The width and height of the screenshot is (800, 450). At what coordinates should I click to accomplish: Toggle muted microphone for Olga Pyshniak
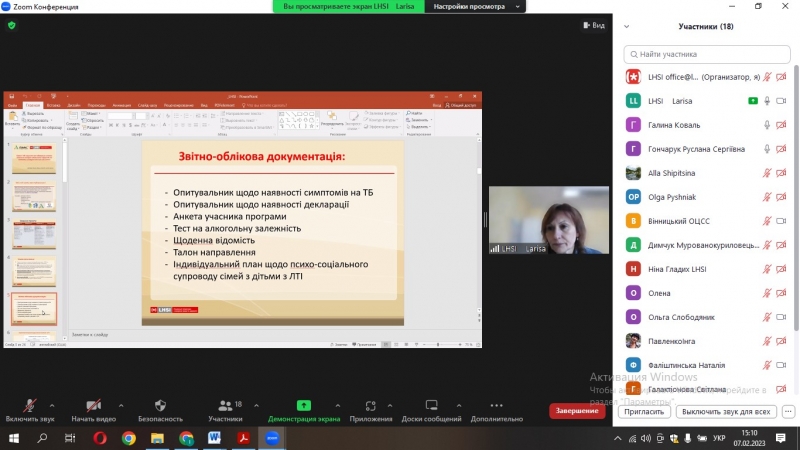click(767, 197)
